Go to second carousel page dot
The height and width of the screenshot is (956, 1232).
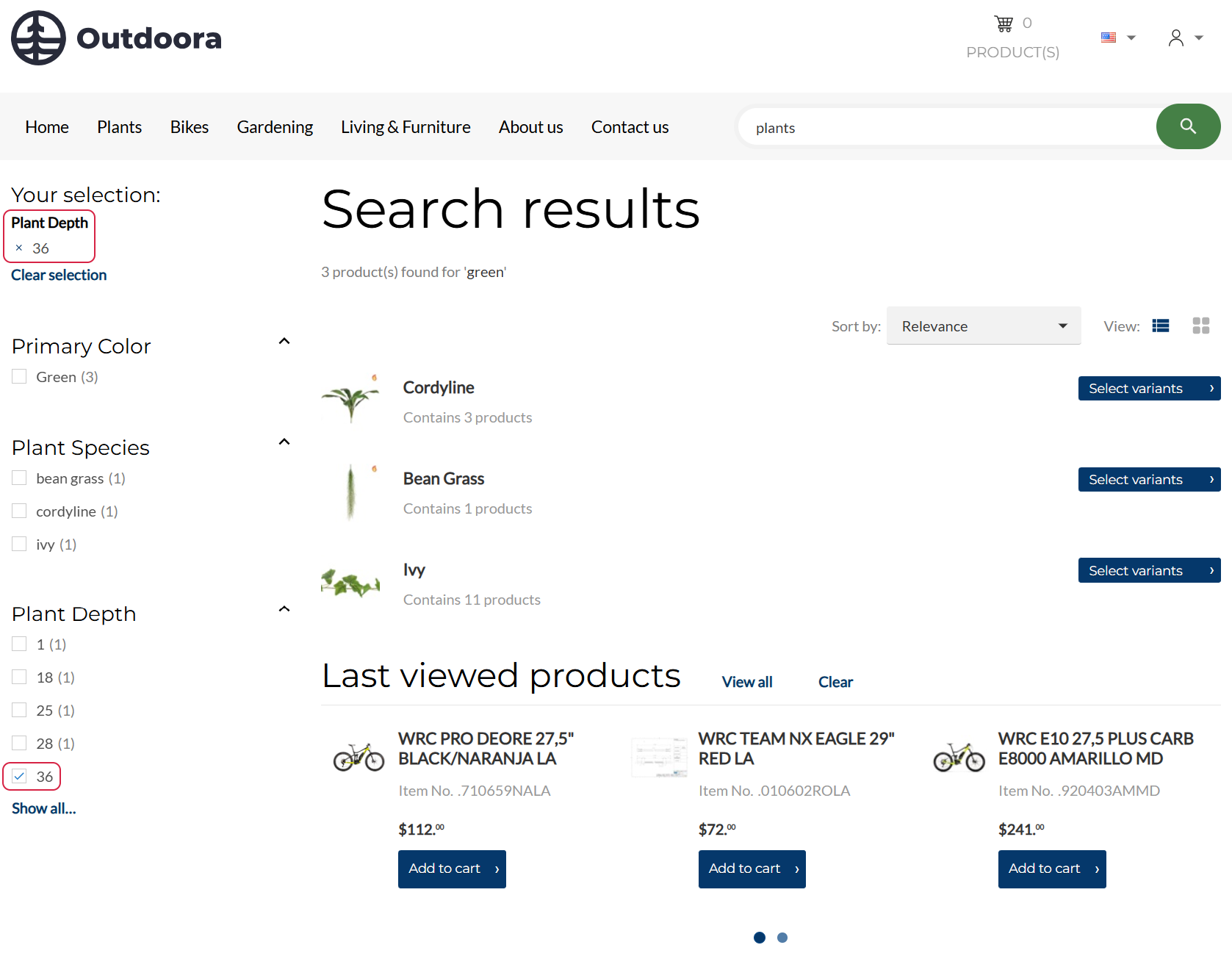click(x=782, y=938)
